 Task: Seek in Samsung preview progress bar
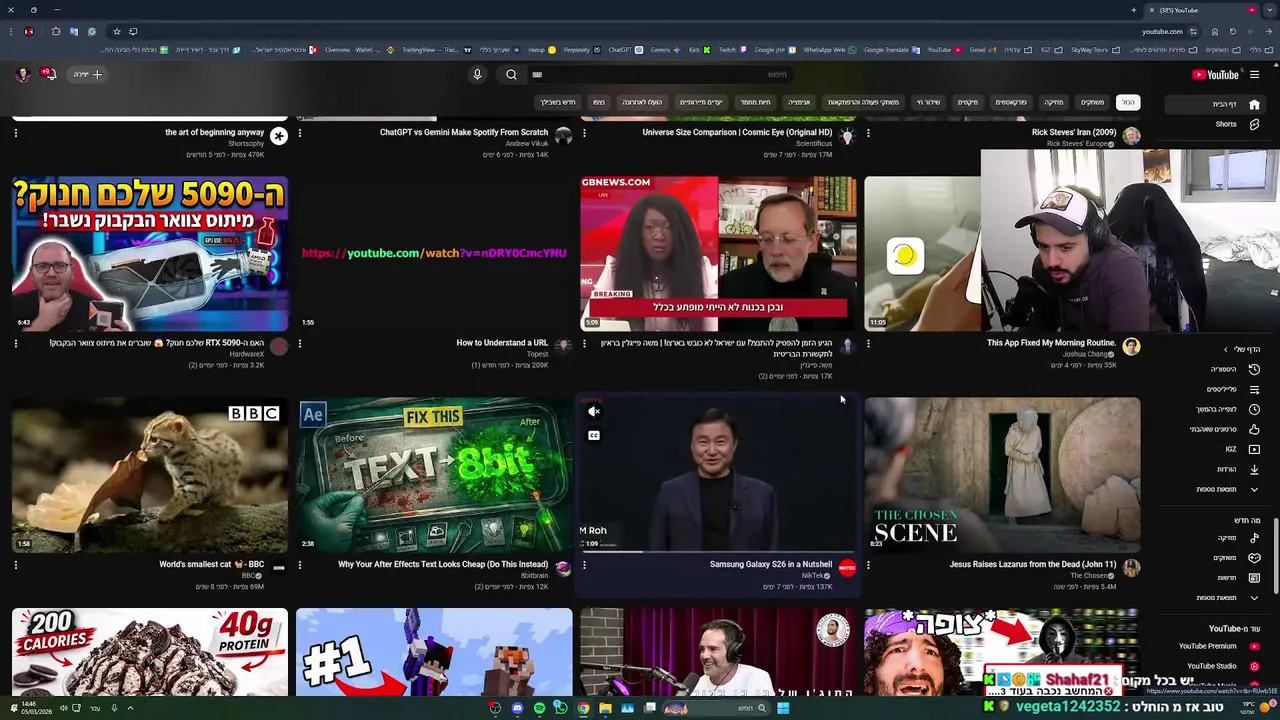(x=718, y=550)
